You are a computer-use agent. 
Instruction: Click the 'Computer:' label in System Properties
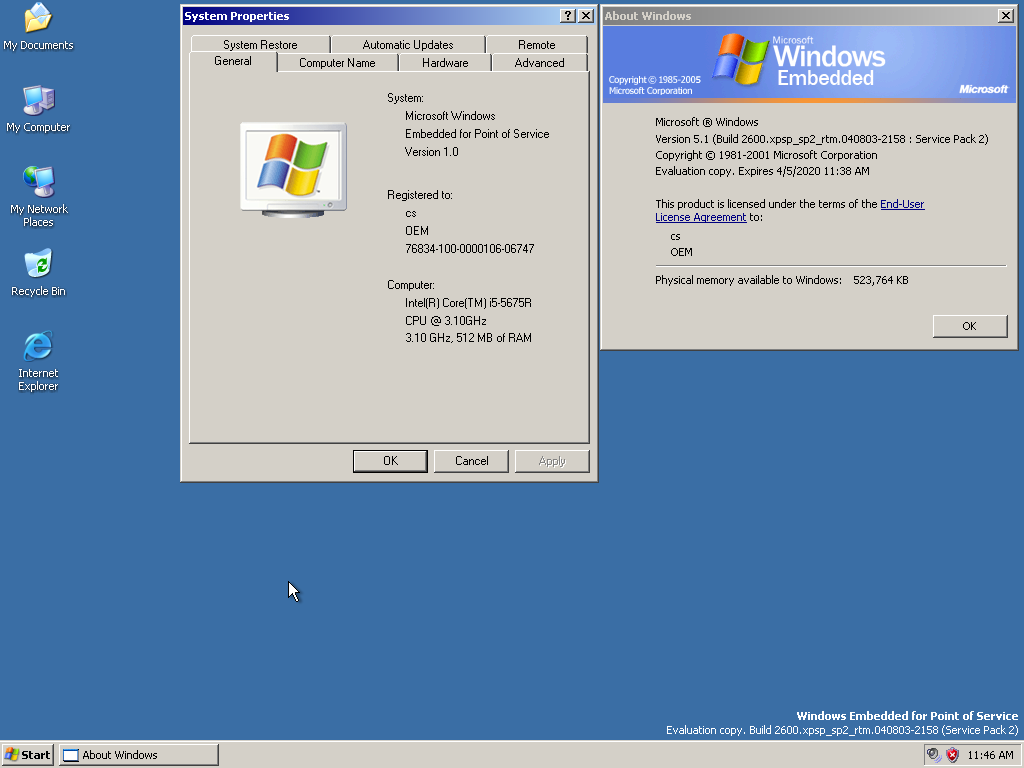pyautogui.click(x=411, y=285)
